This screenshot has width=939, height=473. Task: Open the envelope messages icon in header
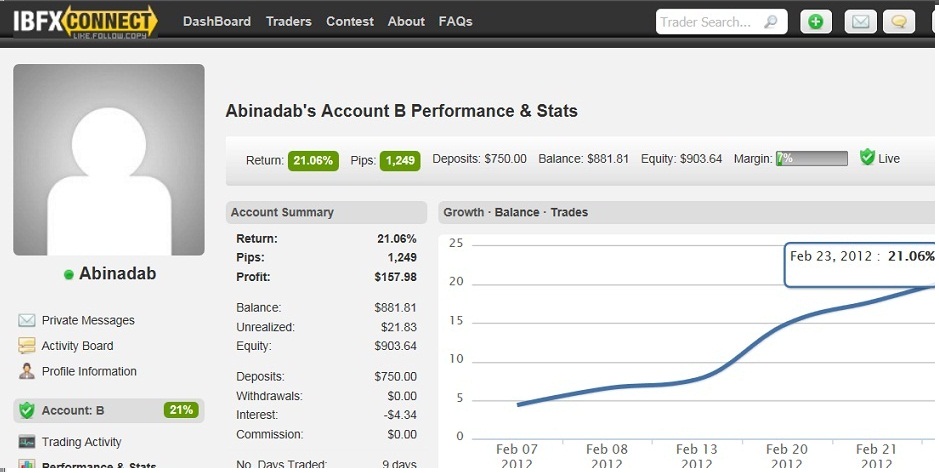click(x=859, y=21)
